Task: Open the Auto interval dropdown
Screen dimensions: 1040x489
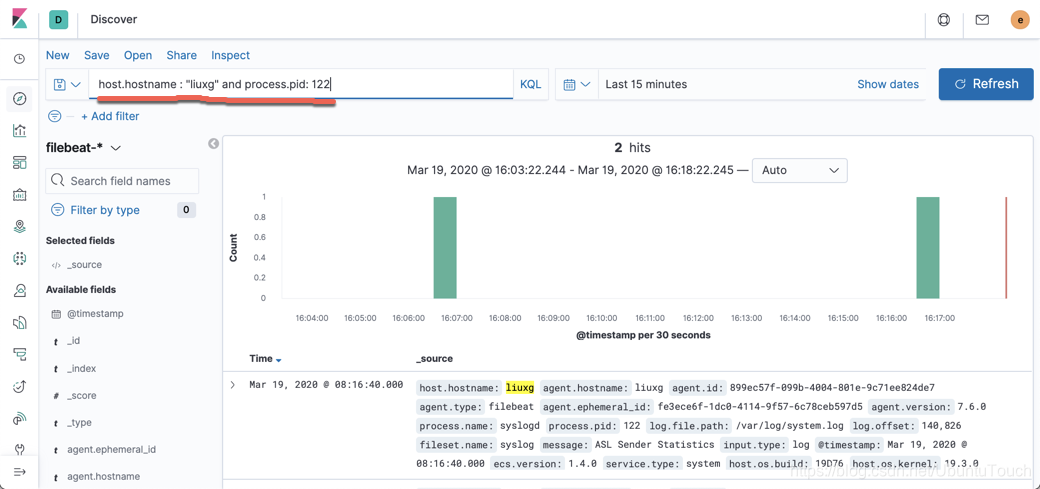Action: 799,171
